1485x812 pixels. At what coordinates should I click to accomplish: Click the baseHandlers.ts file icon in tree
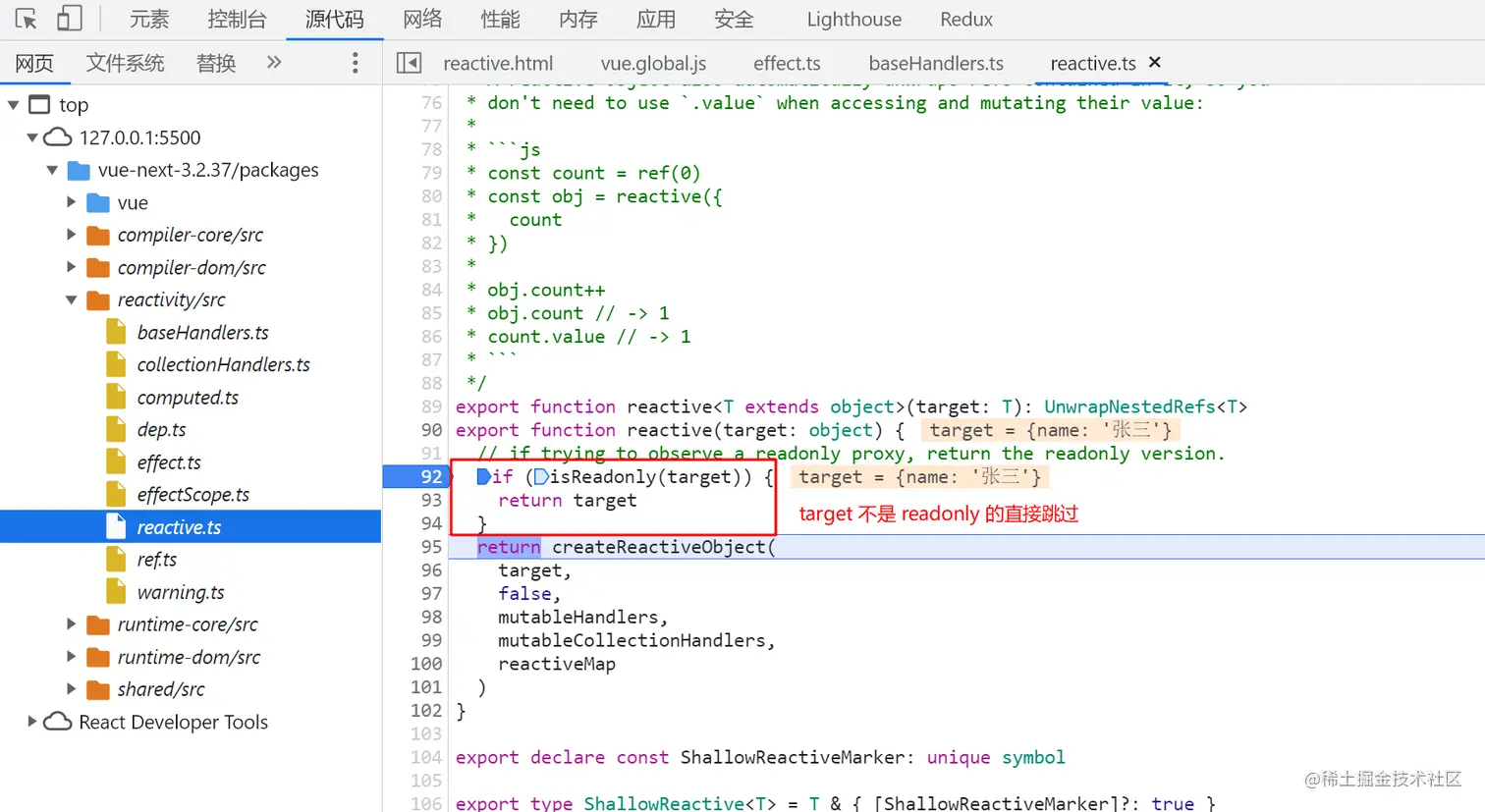point(116,332)
